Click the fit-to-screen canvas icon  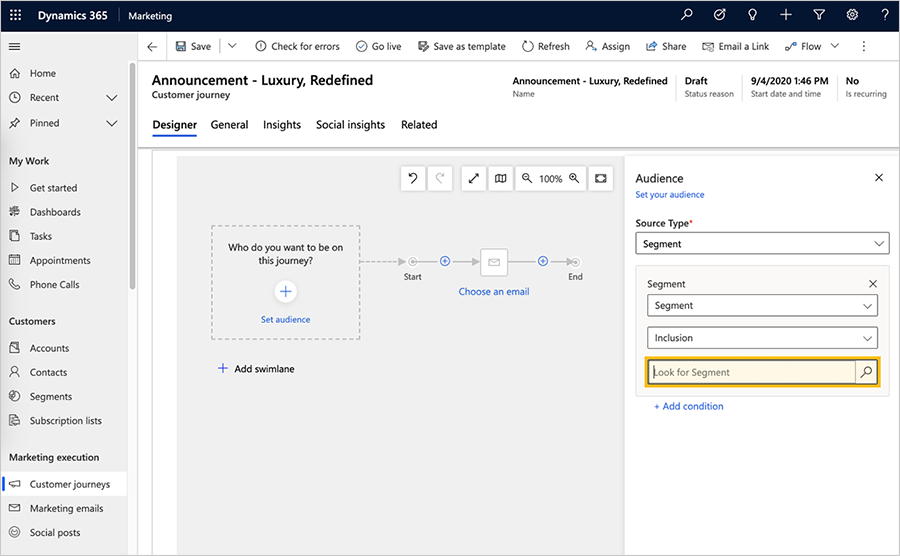click(x=600, y=178)
